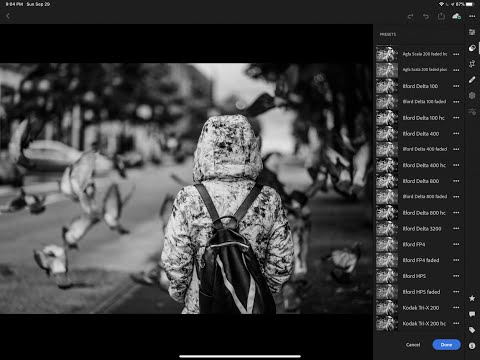This screenshot has width=480, height=360.
Task: Tap the Ilford Delta 100 faded preview thumbnail
Action: pos(387,102)
